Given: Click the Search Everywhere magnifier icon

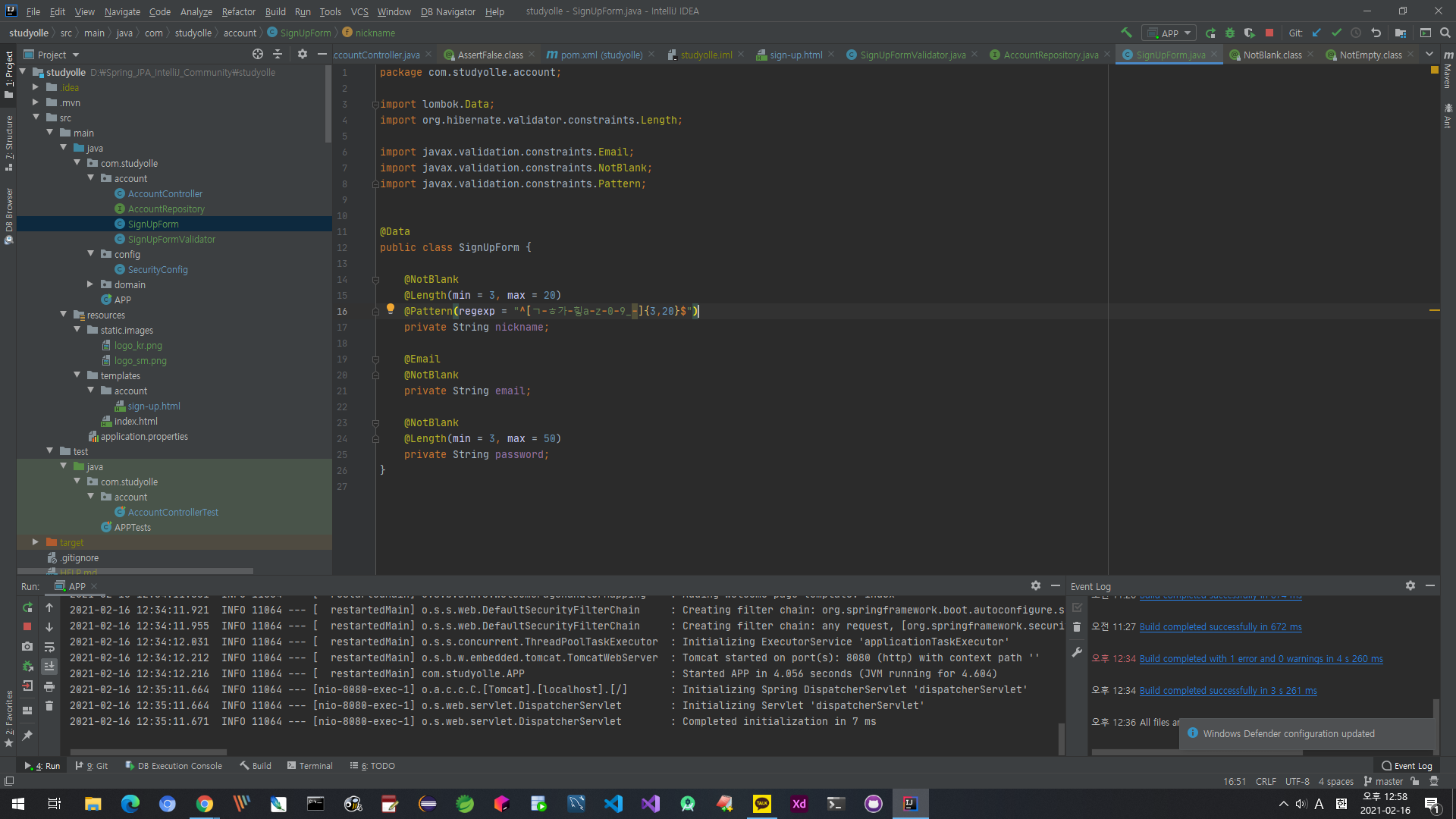Looking at the screenshot, I should point(1445,33).
